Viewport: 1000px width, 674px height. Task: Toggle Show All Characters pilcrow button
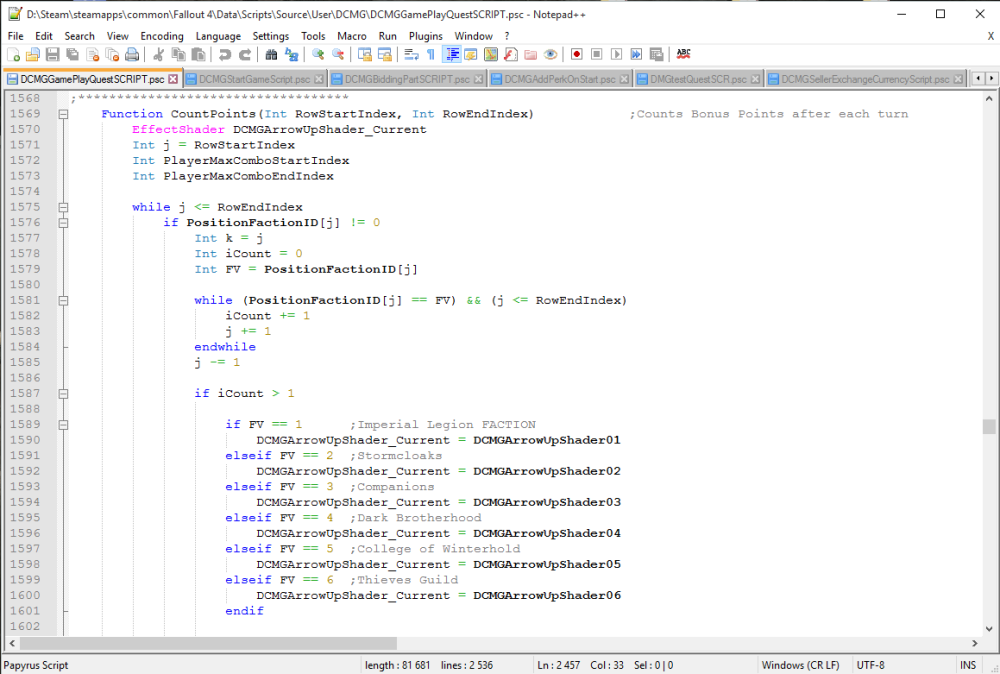point(431,55)
